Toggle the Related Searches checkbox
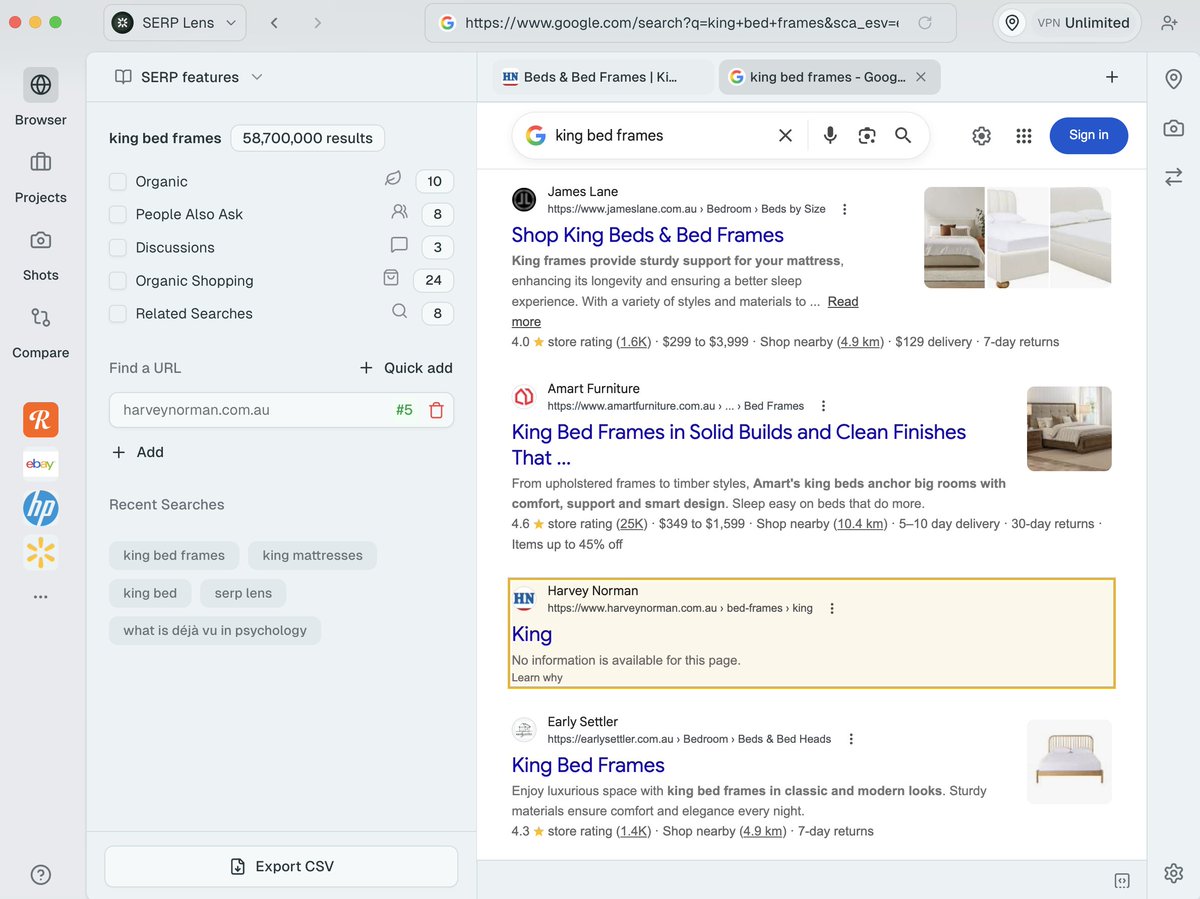 118,313
